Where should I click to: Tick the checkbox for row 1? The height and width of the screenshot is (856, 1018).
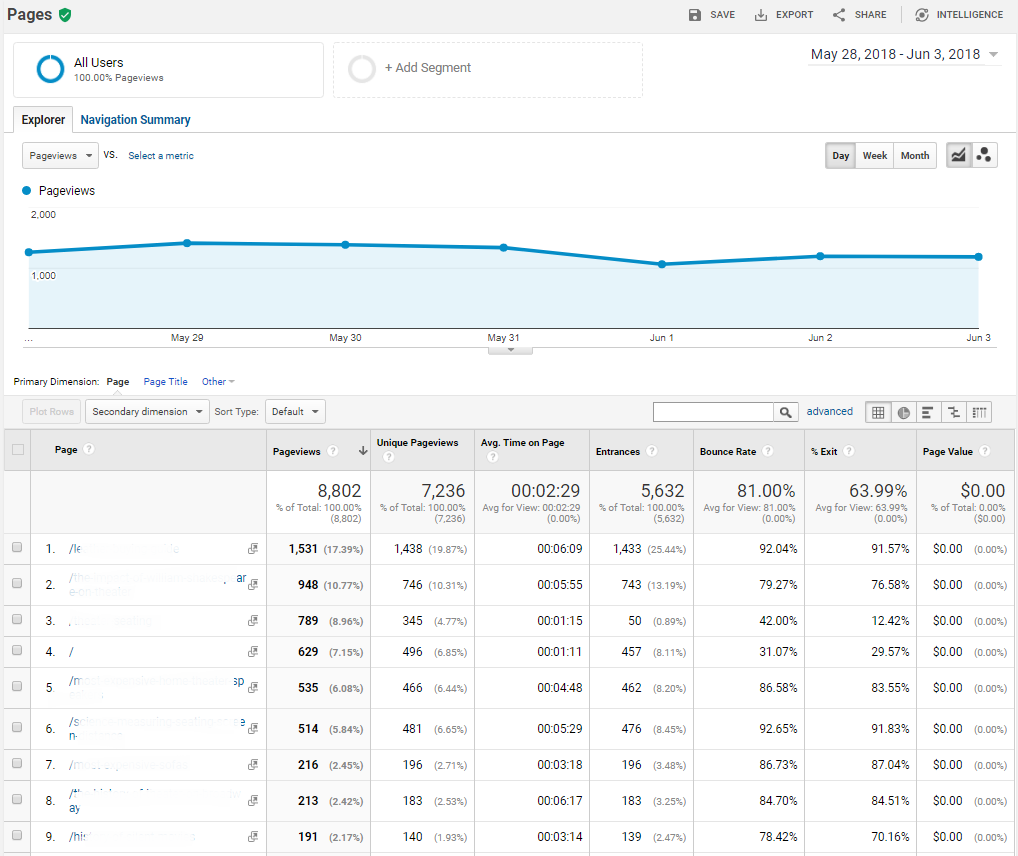17,548
